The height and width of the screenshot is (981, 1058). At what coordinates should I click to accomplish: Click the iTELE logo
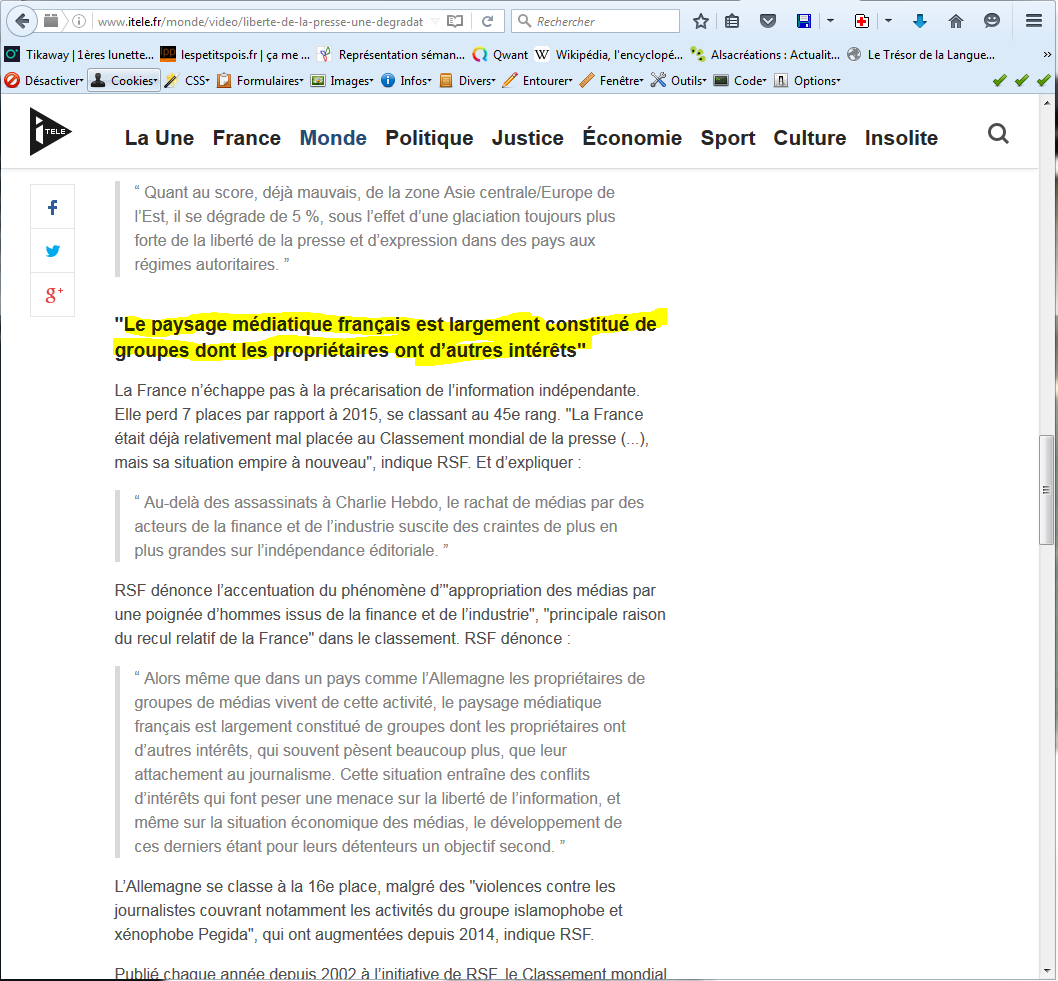pos(48,132)
